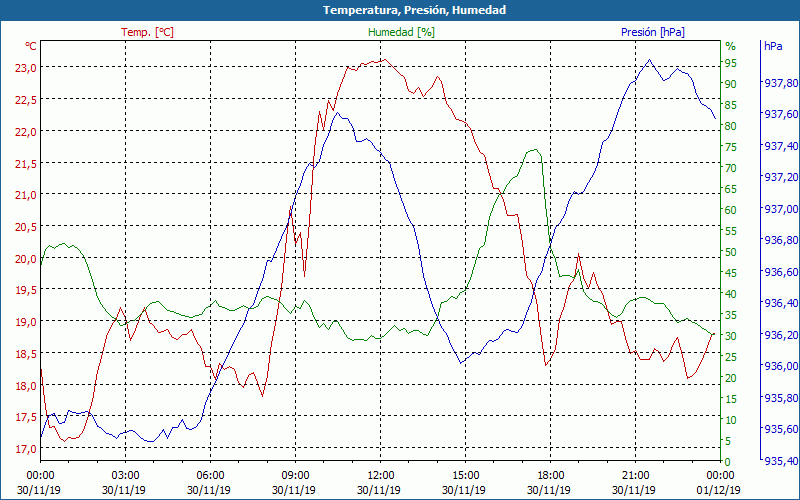Click the green "60" humidity tick label
The width and height of the screenshot is (800, 500).
pos(731,210)
